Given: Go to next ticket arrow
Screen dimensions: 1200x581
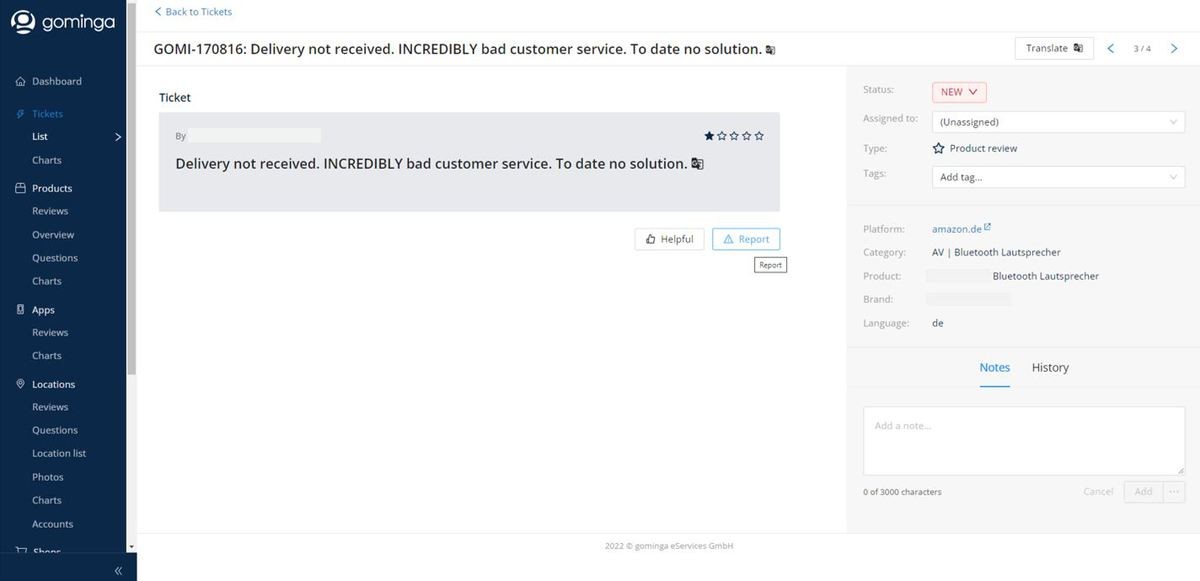Looking at the screenshot, I should 1174,48.
